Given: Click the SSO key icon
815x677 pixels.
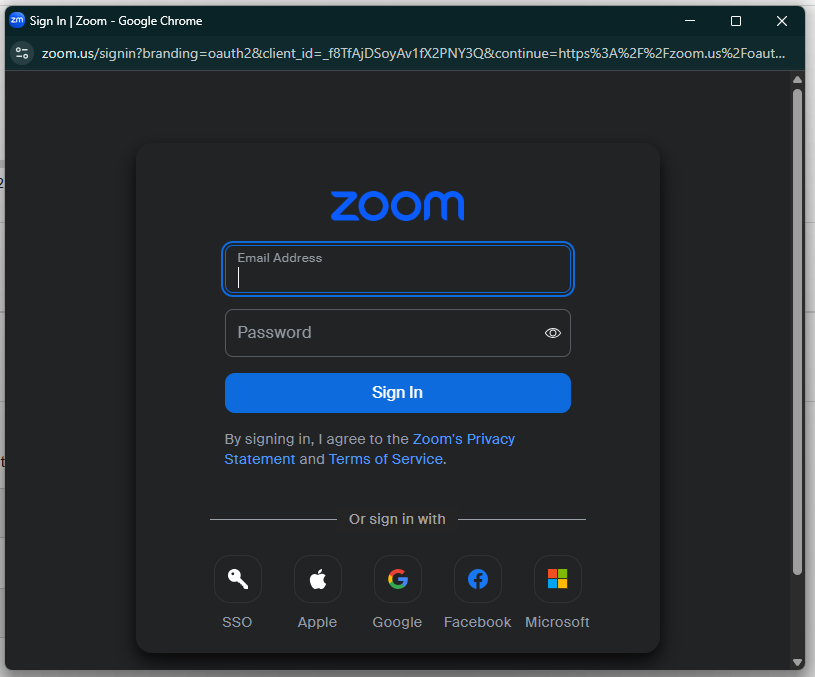Looking at the screenshot, I should point(238,579).
